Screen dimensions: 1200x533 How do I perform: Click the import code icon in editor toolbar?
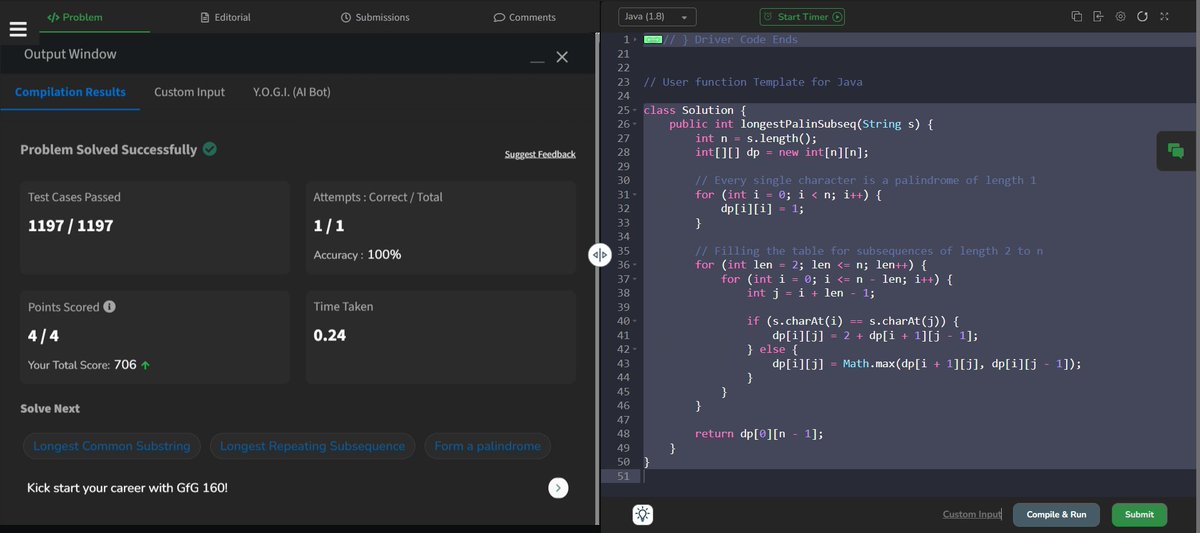click(1098, 17)
